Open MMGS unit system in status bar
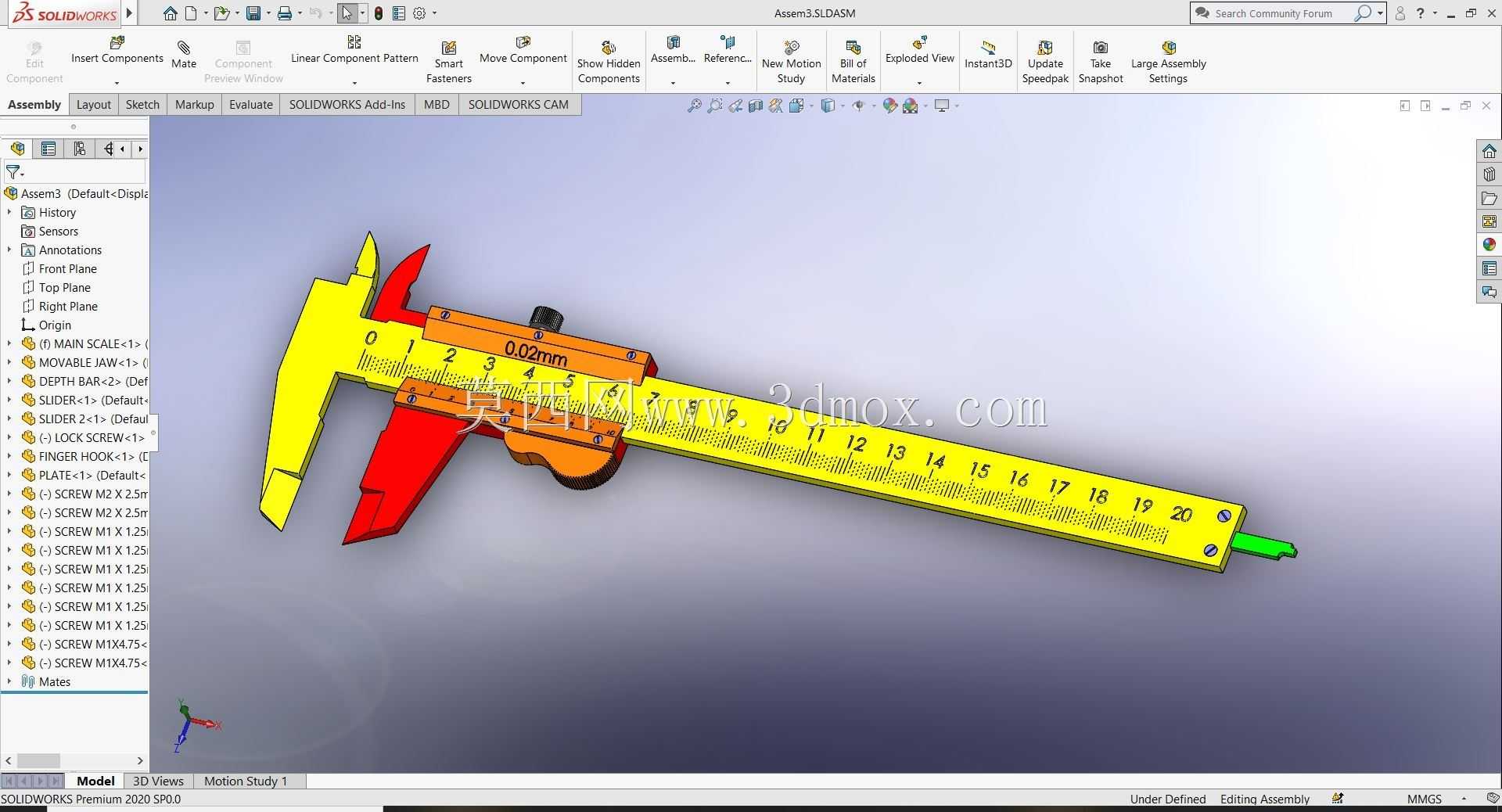 click(1424, 799)
